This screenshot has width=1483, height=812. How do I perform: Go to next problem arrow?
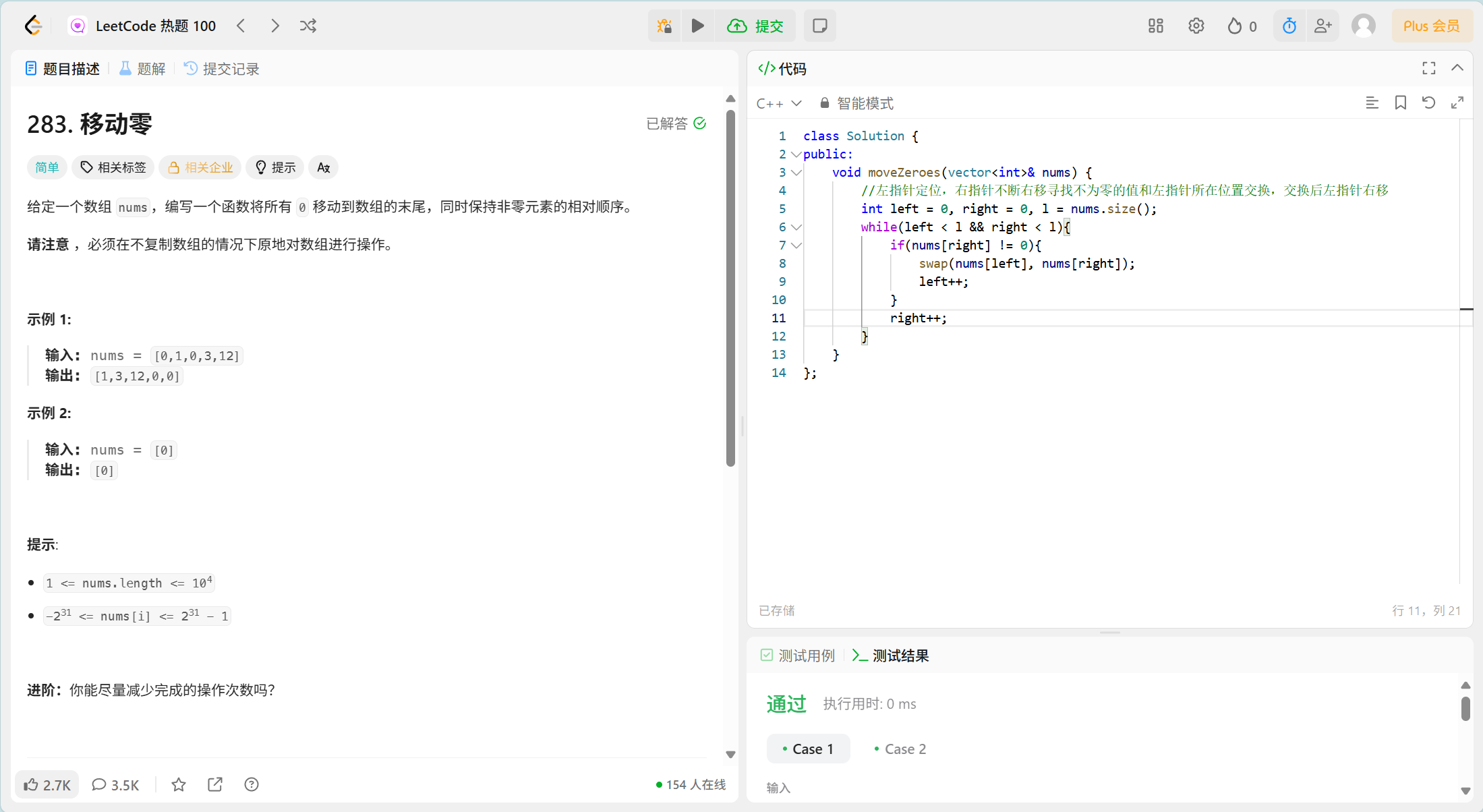point(274,26)
